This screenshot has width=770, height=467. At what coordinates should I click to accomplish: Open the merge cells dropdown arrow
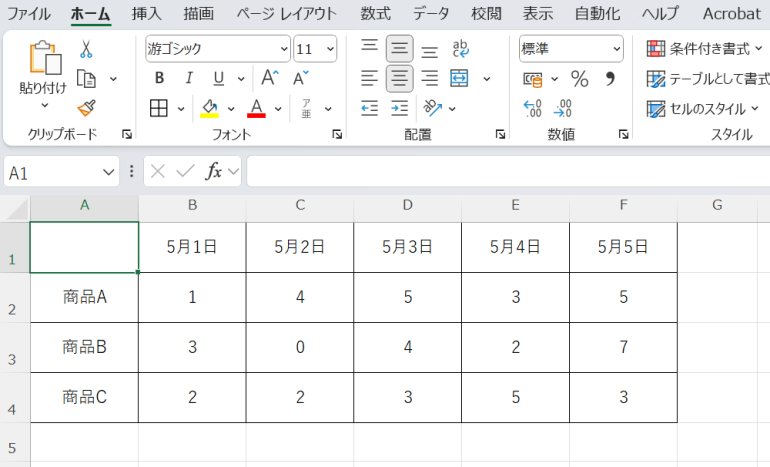(x=487, y=79)
